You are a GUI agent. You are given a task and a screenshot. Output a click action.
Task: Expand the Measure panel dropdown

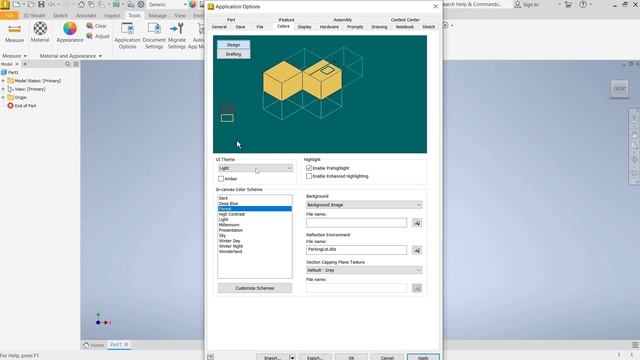pyautogui.click(x=25, y=56)
